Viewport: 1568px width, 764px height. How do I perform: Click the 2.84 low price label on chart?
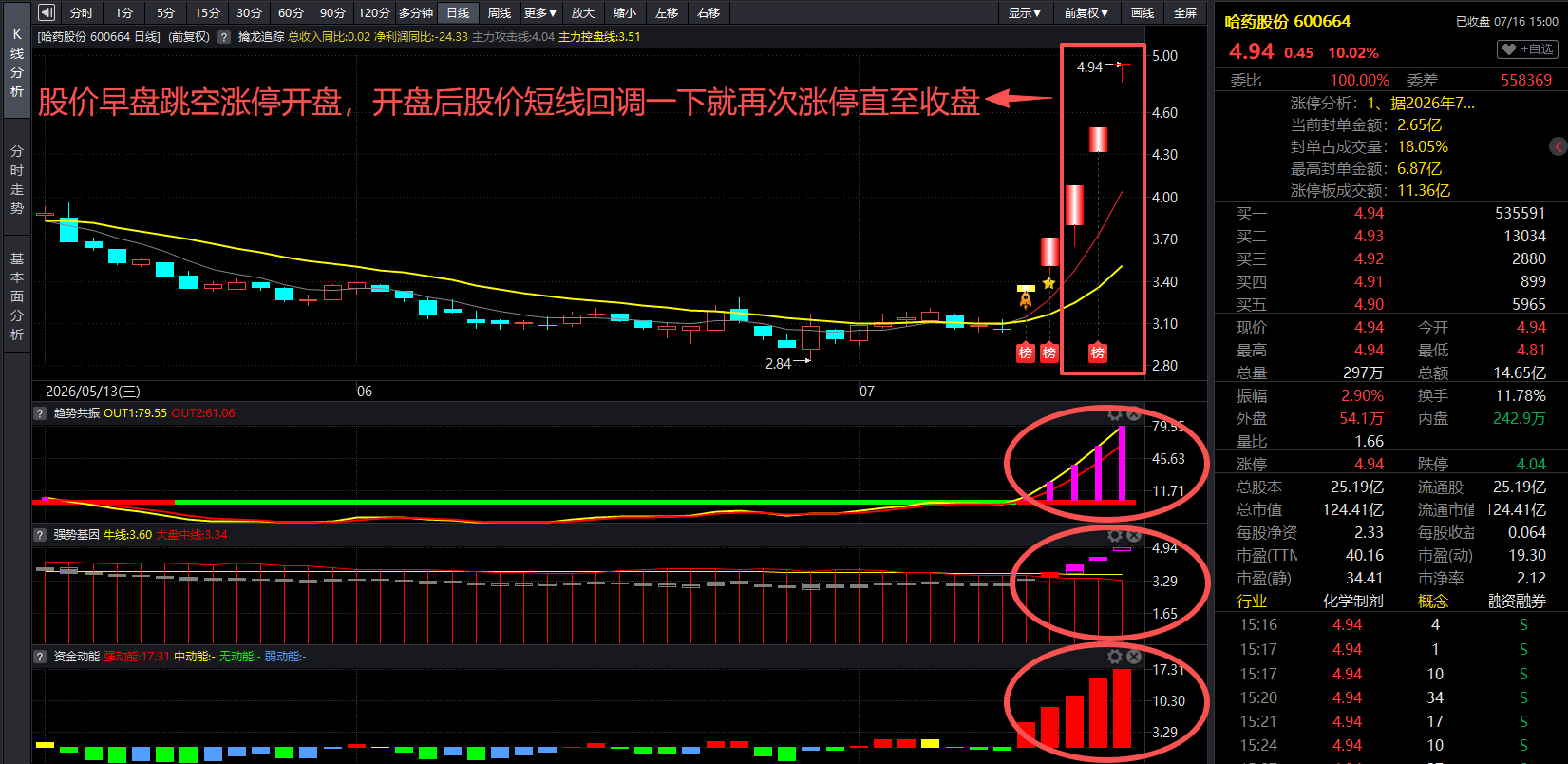778,364
